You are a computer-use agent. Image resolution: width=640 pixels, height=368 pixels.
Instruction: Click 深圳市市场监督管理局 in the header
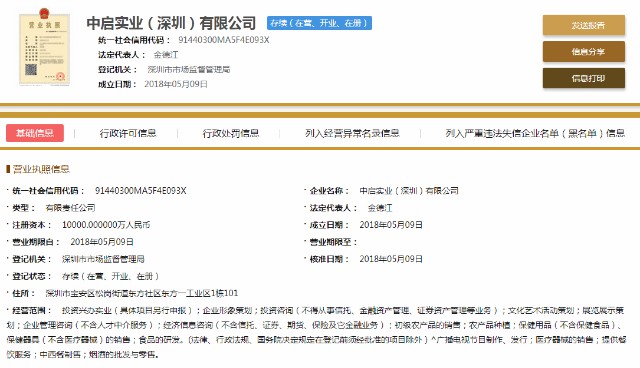tap(189, 69)
